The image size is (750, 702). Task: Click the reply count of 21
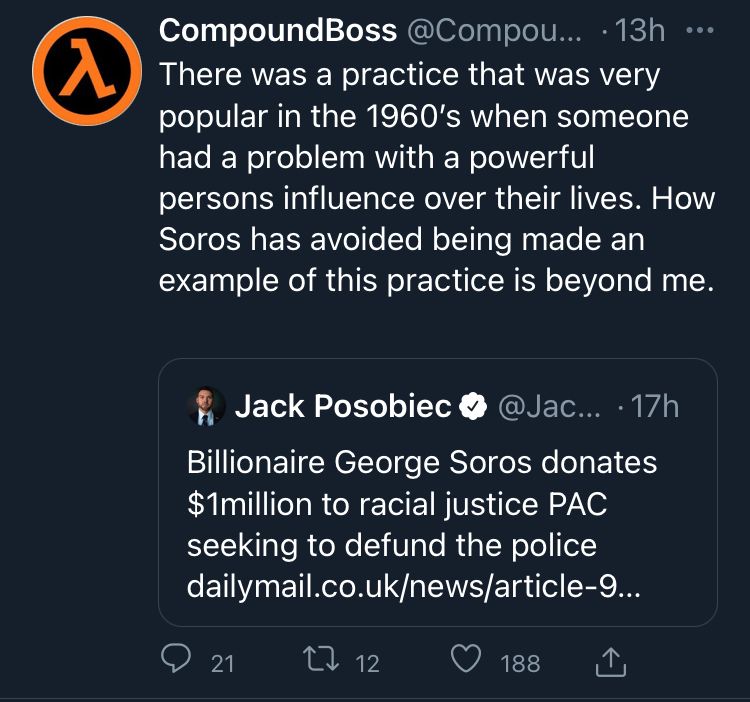click(222, 662)
